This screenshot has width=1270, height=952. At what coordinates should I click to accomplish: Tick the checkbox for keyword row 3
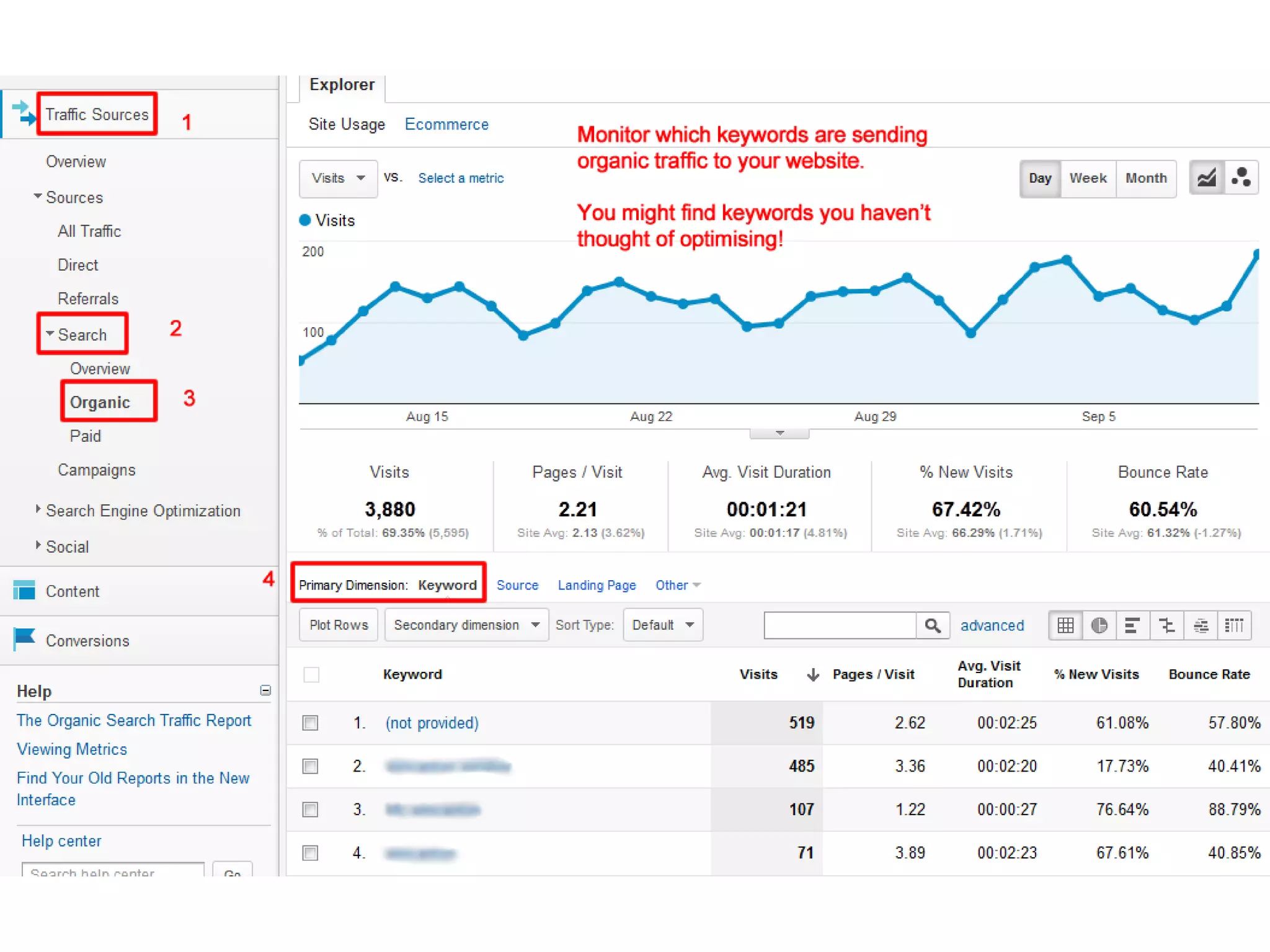pyautogui.click(x=311, y=809)
